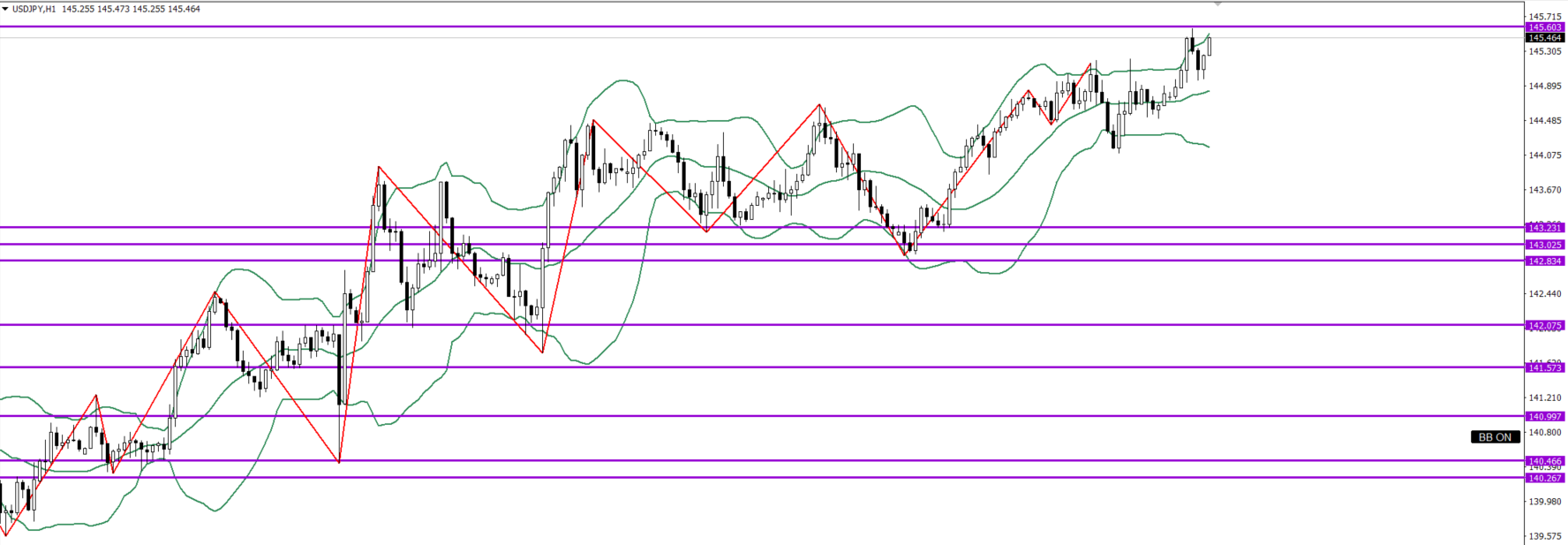The image size is (1568, 545).
Task: Click the 144.075 value on price axis
Action: (x=1545, y=155)
